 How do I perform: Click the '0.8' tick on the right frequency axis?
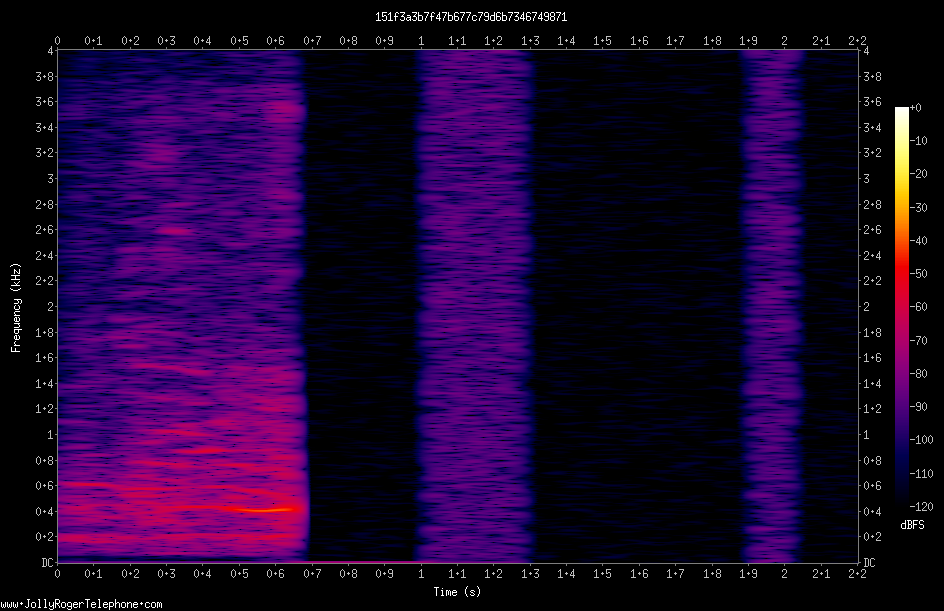(x=872, y=461)
